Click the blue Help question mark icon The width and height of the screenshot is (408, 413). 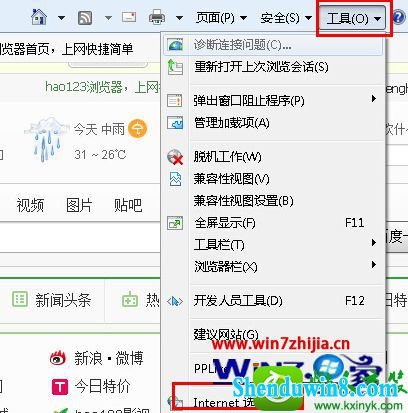pyautogui.click(x=399, y=17)
